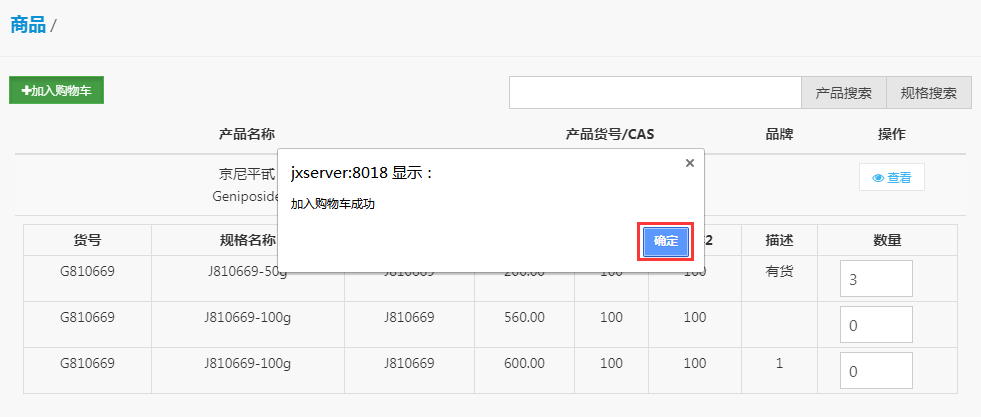Select the J810669-50g specification cell
The image size is (981, 417).
(247, 271)
